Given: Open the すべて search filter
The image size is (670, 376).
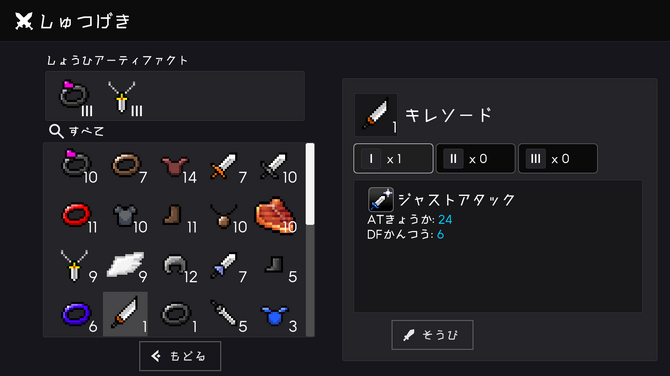Looking at the screenshot, I should tap(76, 131).
